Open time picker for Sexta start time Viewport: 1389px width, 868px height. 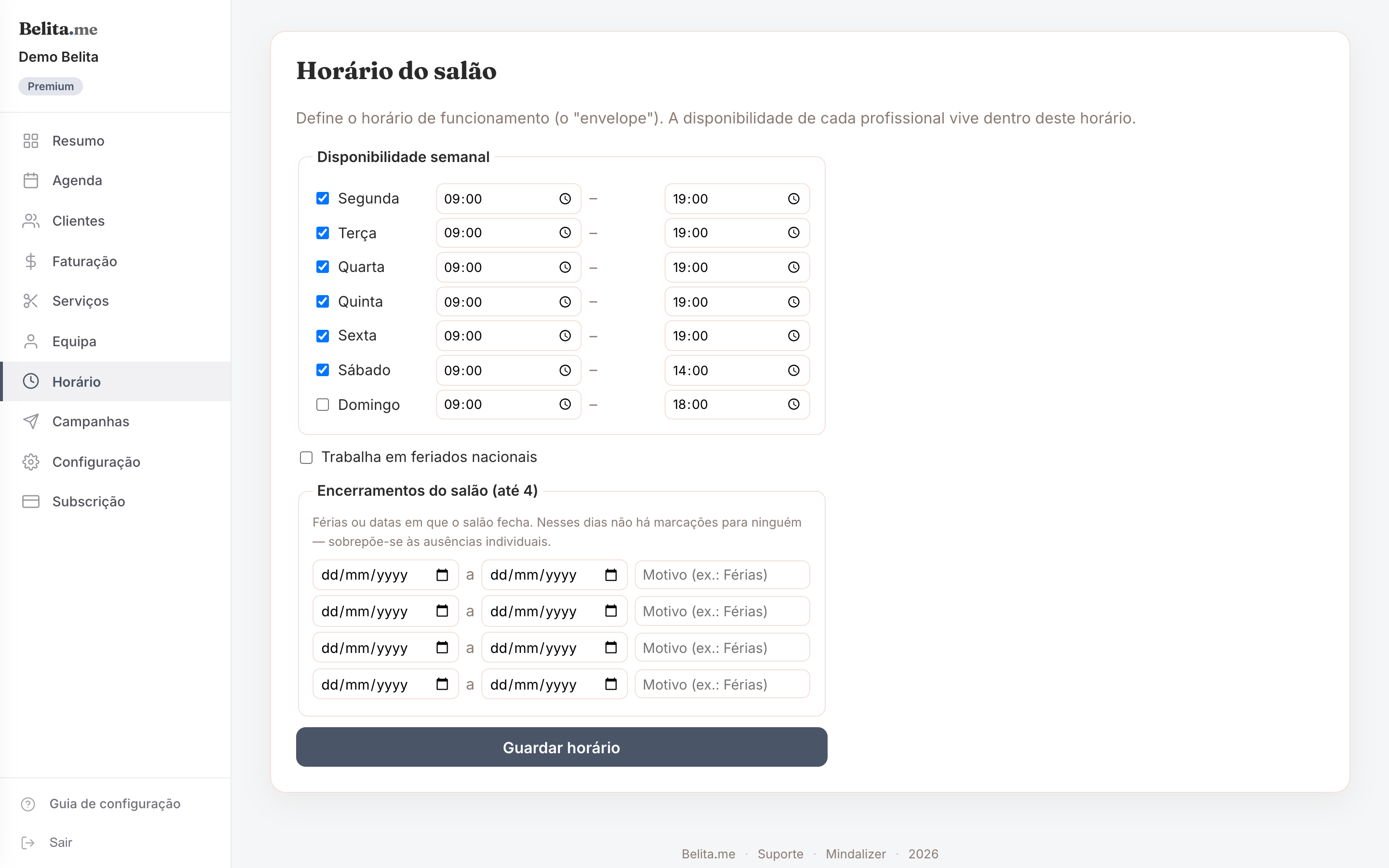565,336
